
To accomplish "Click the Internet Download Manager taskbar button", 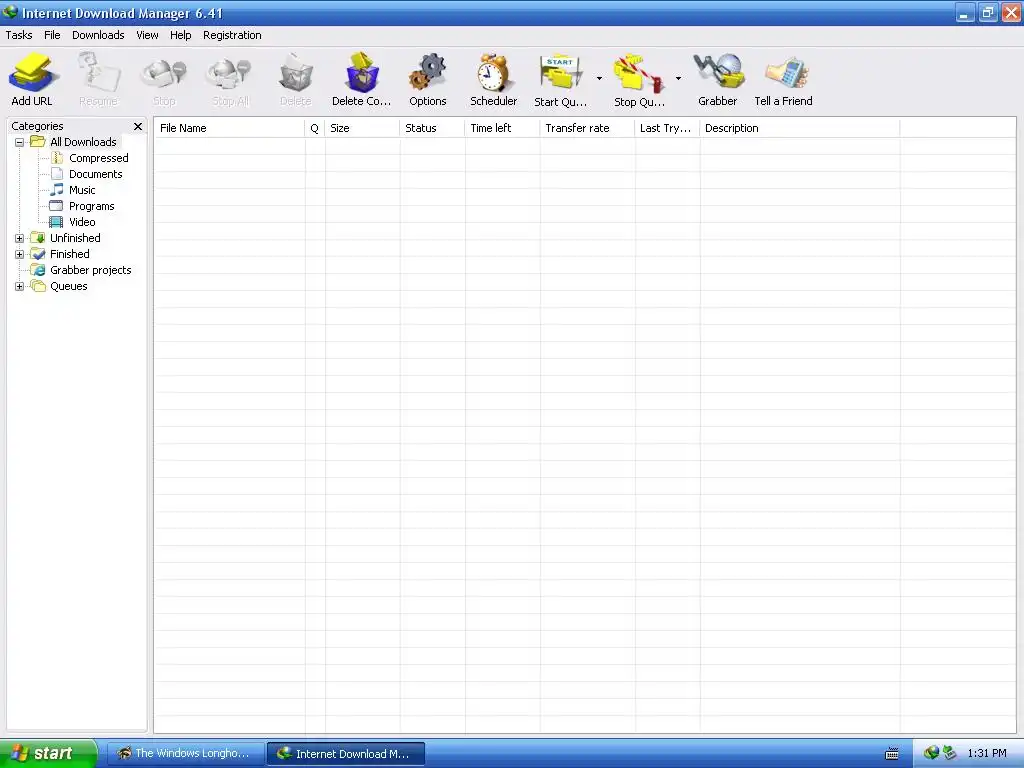I will (346, 754).
